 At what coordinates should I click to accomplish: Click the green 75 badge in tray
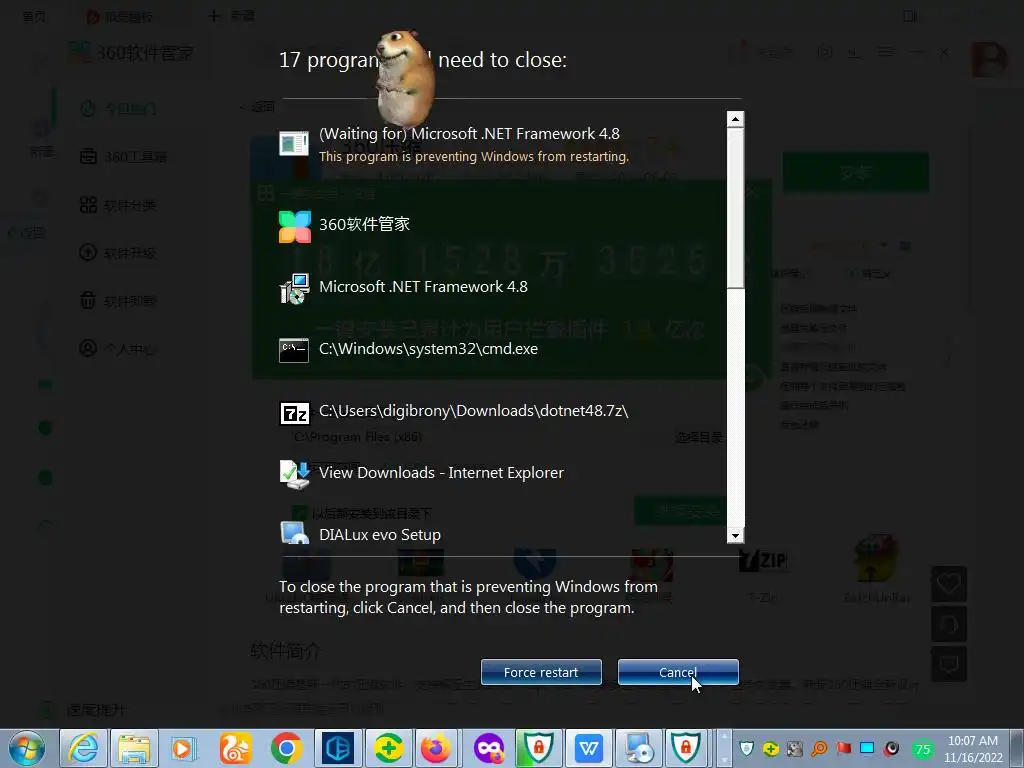tap(923, 749)
